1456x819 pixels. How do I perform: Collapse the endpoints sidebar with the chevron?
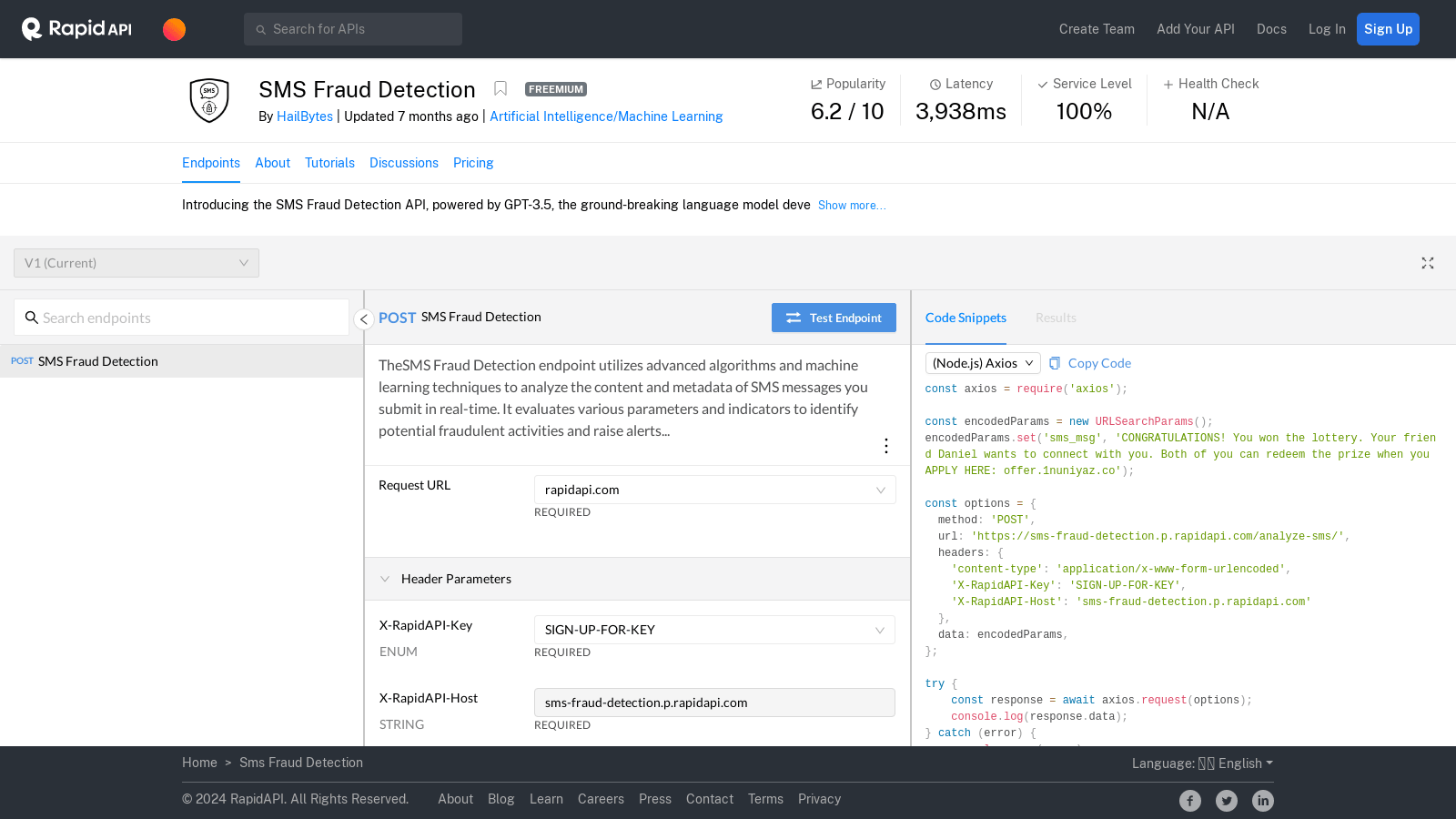point(363,318)
